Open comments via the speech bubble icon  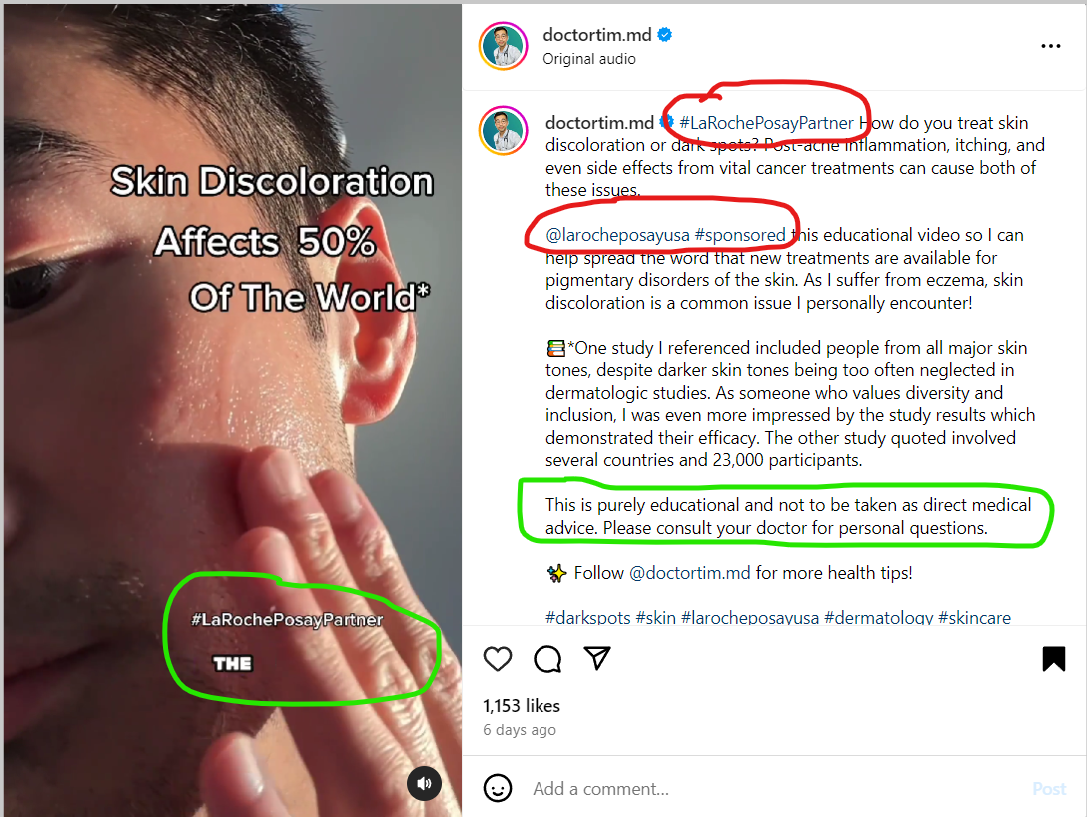click(x=548, y=658)
